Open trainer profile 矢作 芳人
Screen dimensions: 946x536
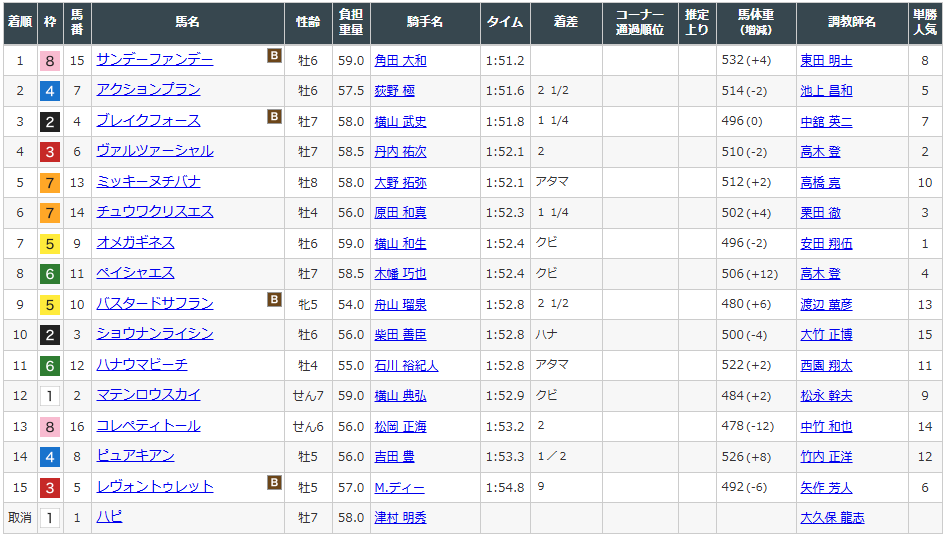click(826, 487)
